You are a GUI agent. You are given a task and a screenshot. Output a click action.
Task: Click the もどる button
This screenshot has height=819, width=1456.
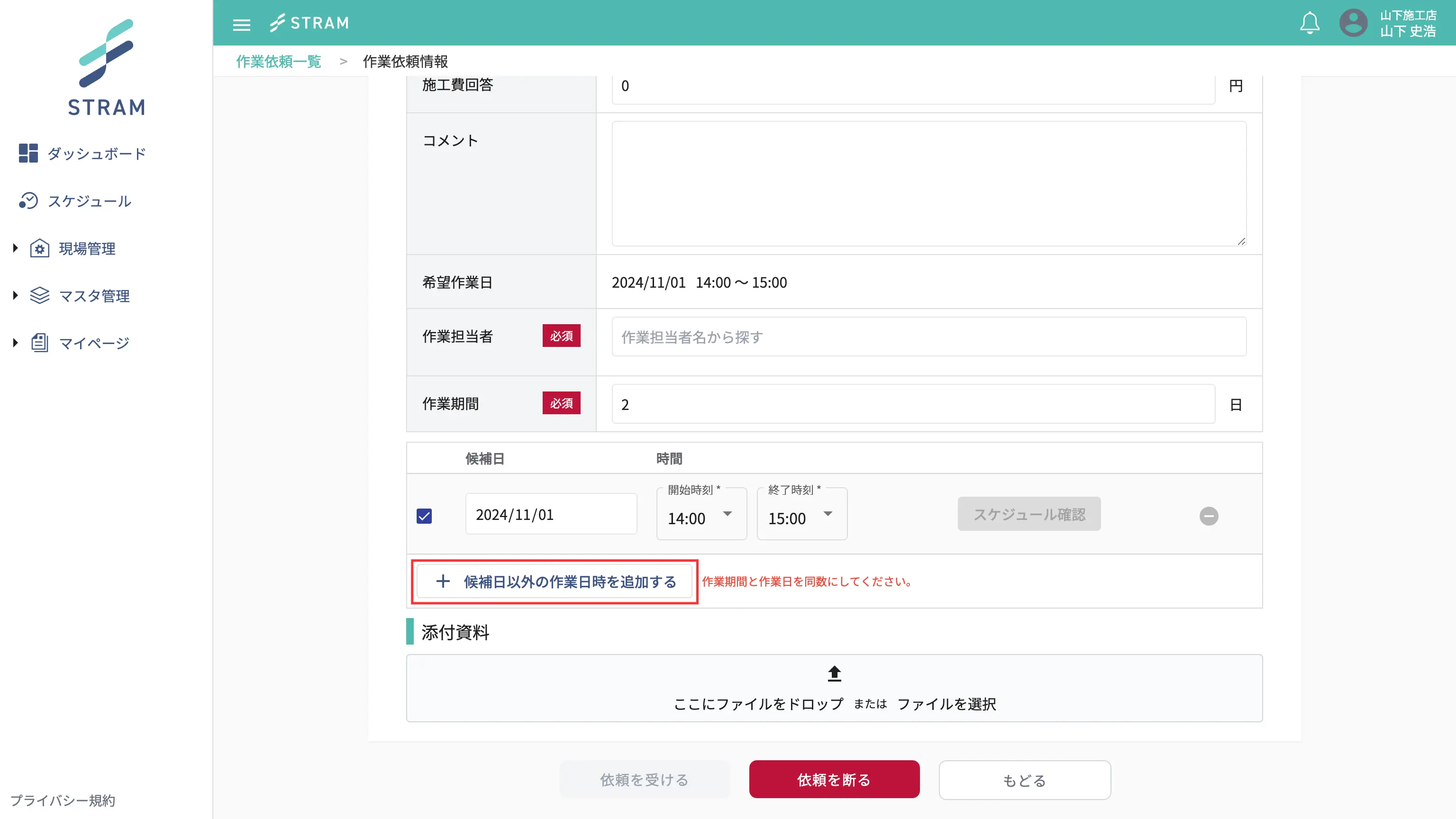pos(1024,780)
